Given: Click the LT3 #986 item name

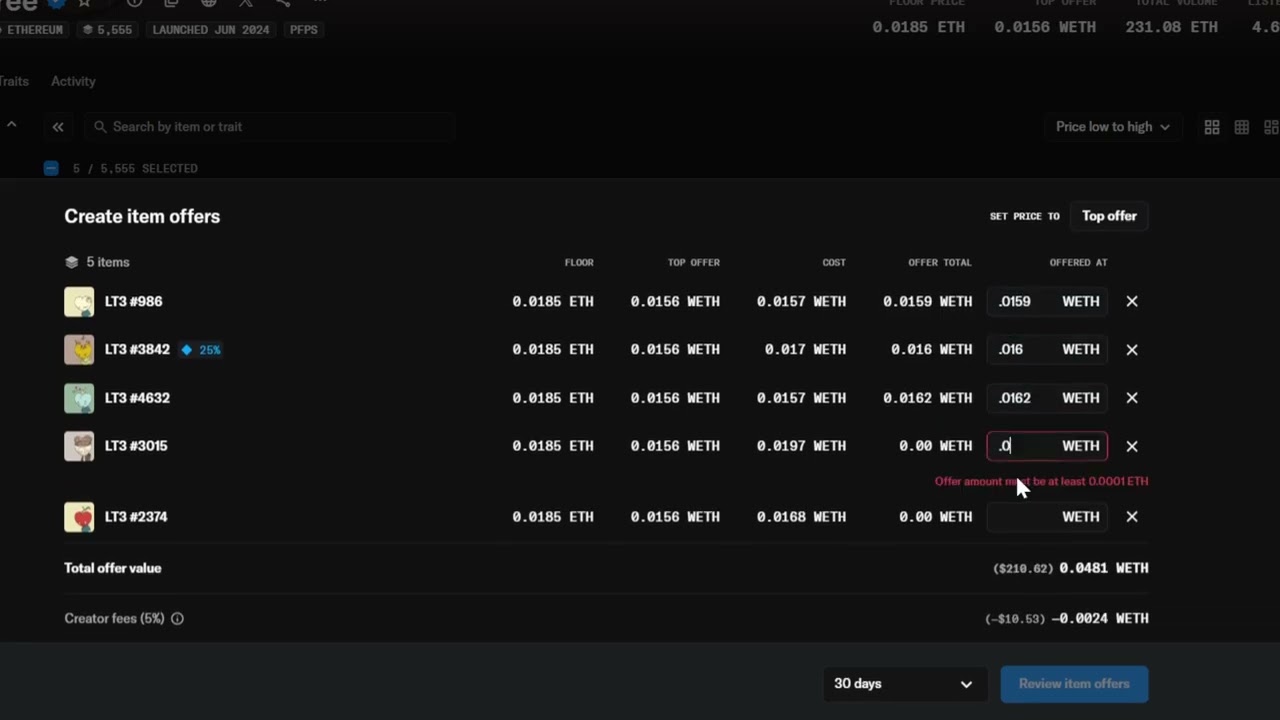Looking at the screenshot, I should tap(133, 301).
